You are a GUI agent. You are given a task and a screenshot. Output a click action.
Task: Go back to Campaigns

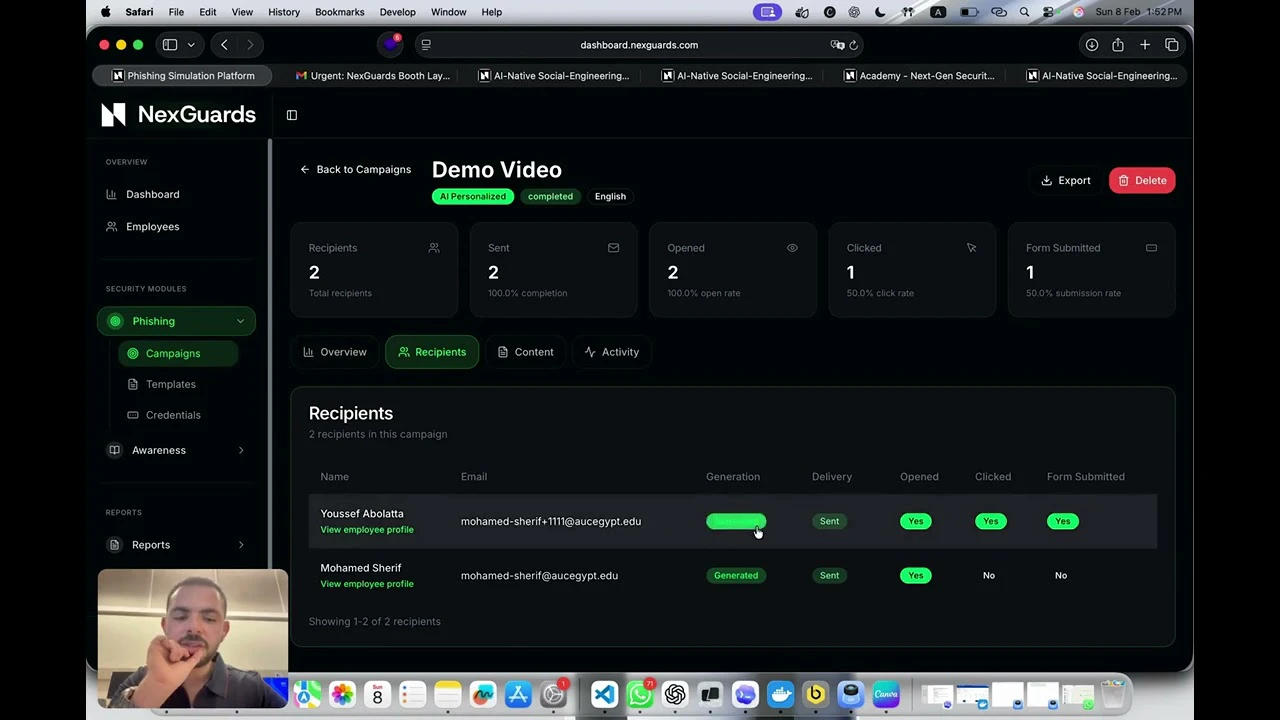pyautogui.click(x=355, y=169)
